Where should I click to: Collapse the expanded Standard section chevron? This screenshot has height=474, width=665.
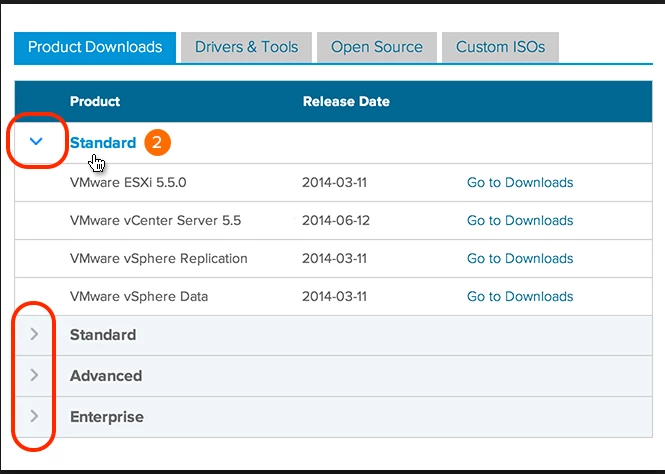[36, 141]
